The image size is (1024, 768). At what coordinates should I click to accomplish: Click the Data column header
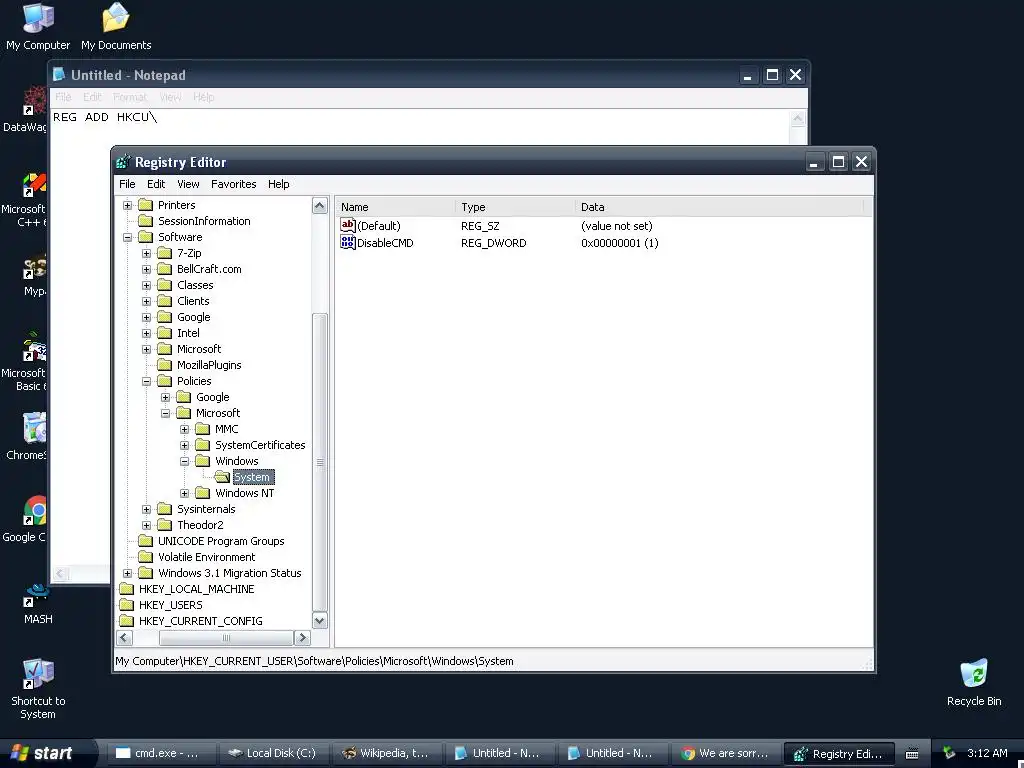pyautogui.click(x=720, y=207)
